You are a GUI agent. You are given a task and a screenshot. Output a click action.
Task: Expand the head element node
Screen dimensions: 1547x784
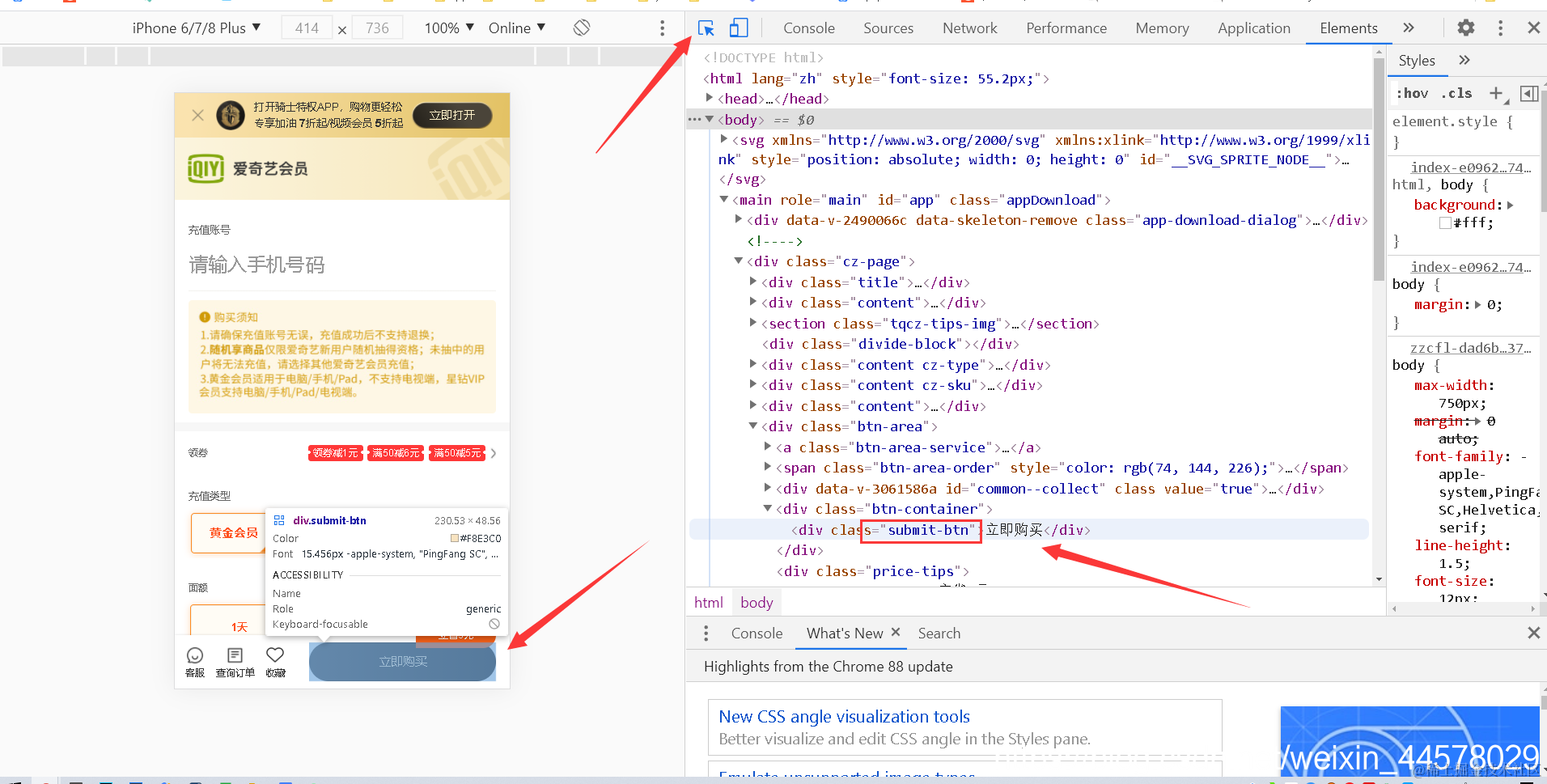(710, 99)
